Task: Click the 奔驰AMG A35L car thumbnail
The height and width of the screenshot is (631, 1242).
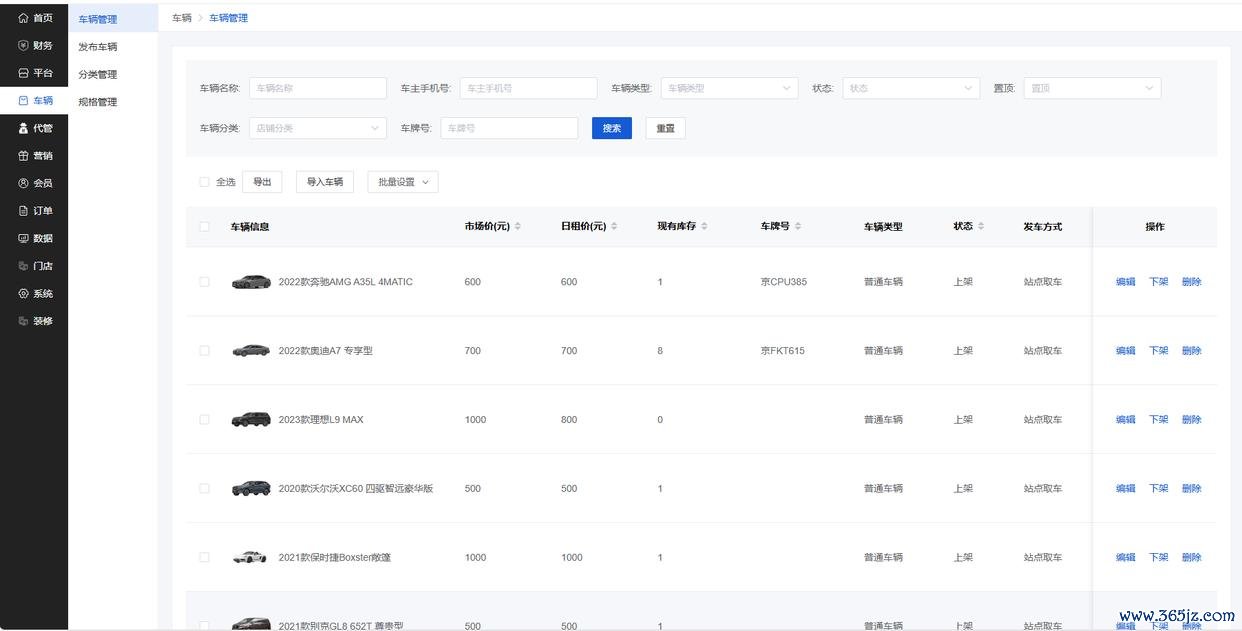Action: [x=251, y=282]
